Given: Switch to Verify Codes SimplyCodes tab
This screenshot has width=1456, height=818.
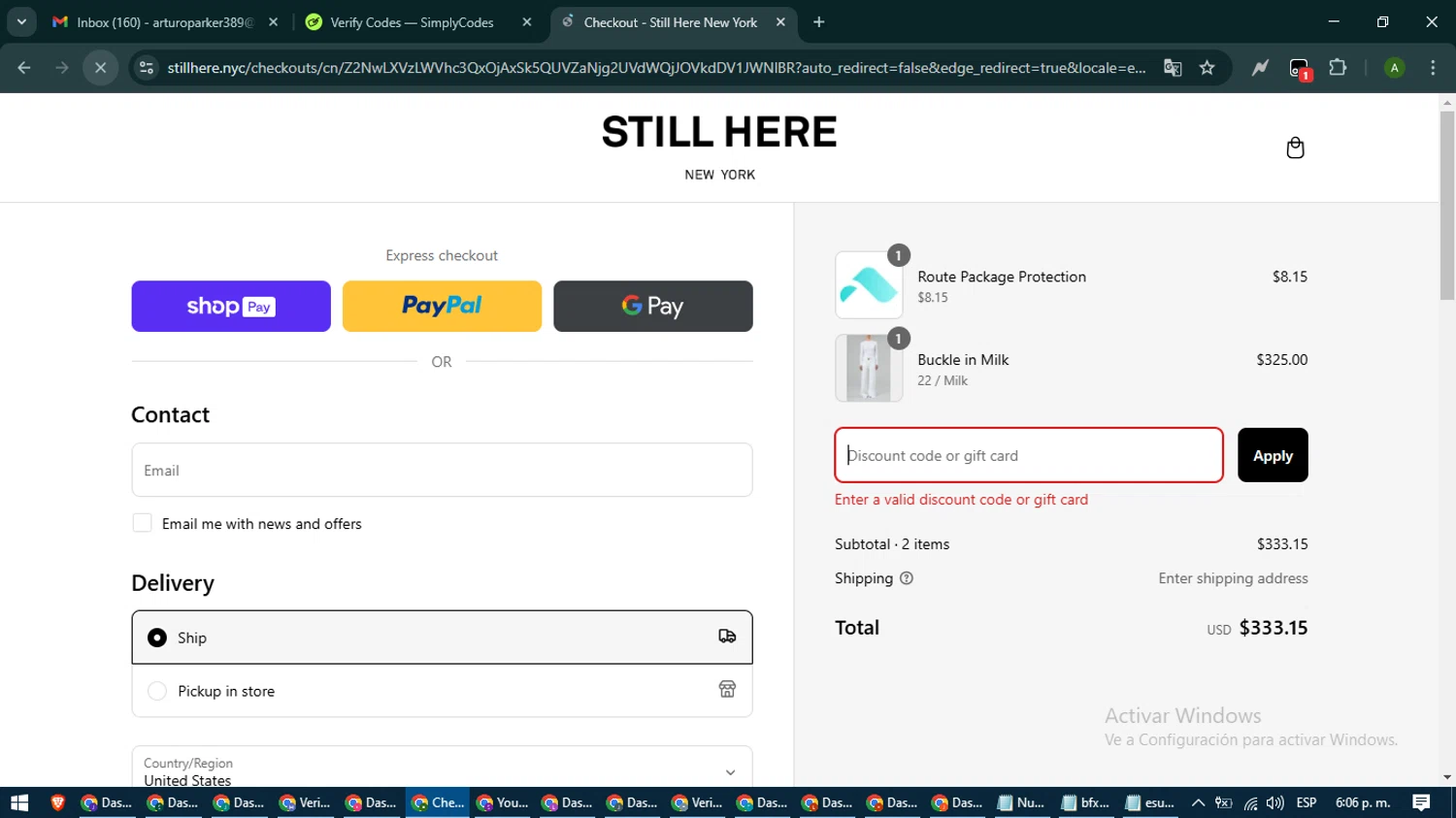Looking at the screenshot, I should 417,21.
